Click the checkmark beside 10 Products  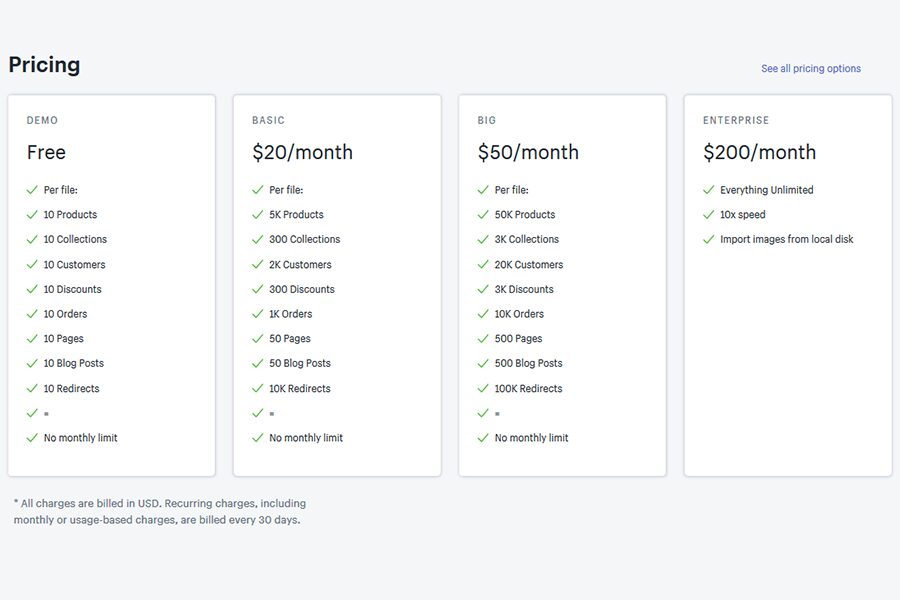(32, 215)
